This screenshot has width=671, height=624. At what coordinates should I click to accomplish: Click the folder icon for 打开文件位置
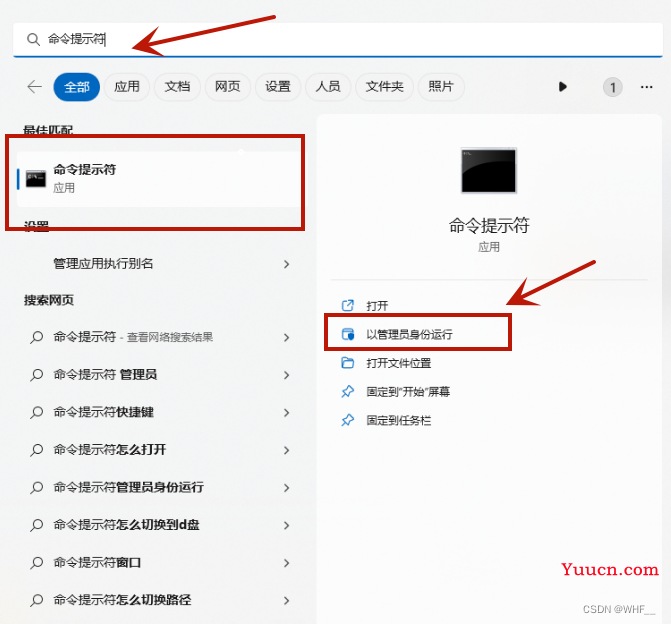pos(347,363)
